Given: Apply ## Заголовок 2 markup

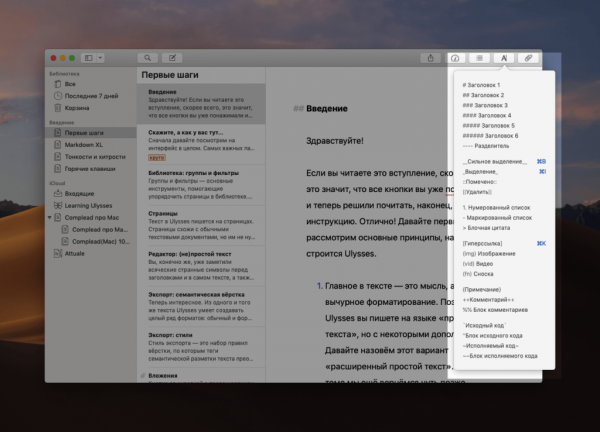Looking at the screenshot, I should click(483, 95).
